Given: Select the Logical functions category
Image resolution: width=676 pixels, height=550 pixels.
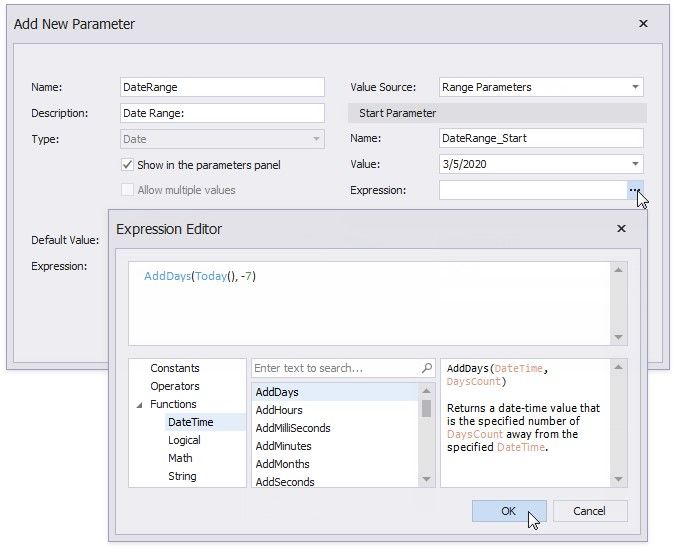Looking at the screenshot, I should pyautogui.click(x=184, y=440).
